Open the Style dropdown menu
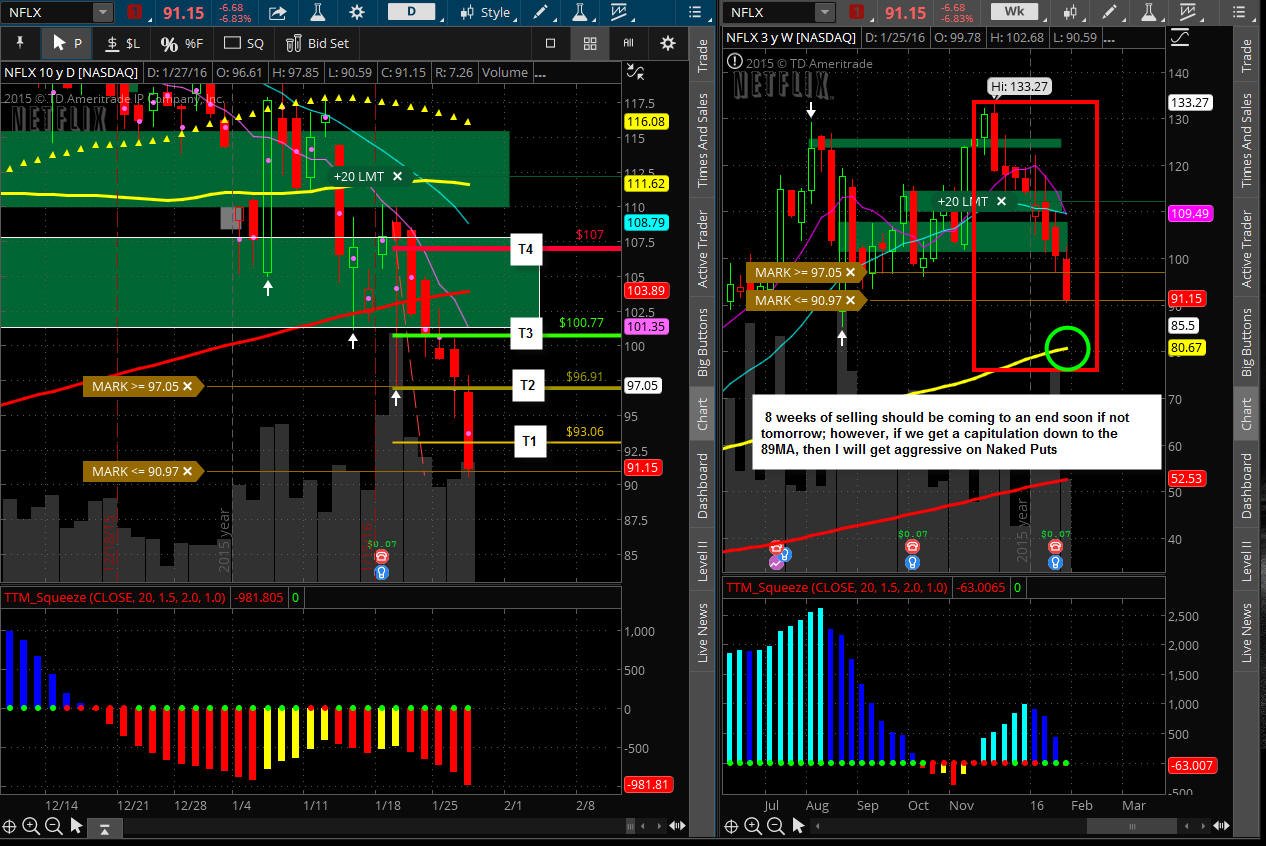Image resolution: width=1266 pixels, height=846 pixels. coord(486,13)
